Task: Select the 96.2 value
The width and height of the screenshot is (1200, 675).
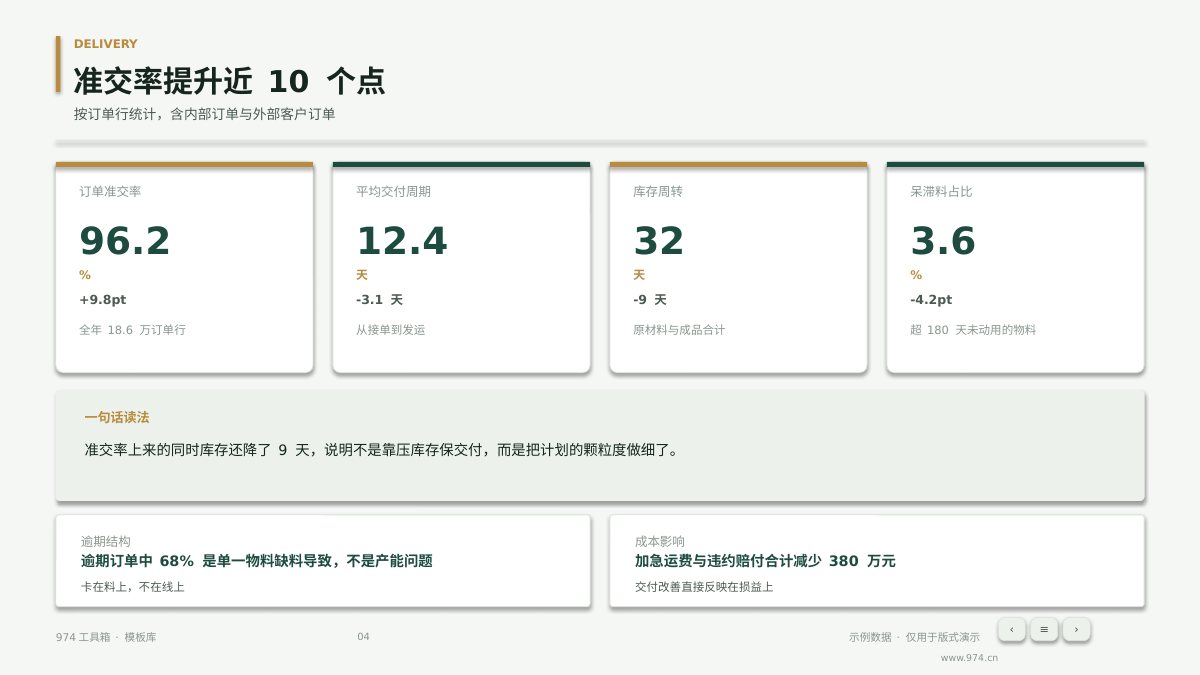Action: point(125,241)
